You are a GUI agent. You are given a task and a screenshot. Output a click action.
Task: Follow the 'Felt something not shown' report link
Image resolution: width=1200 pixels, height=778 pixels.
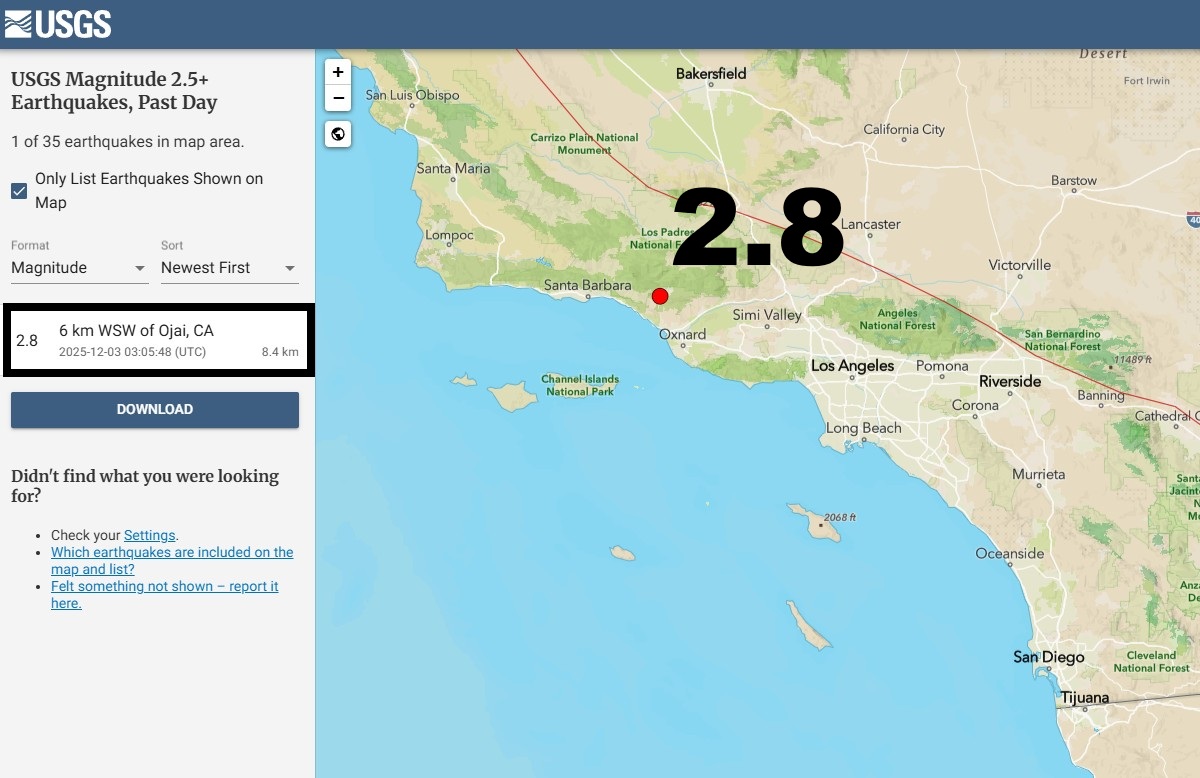(163, 586)
